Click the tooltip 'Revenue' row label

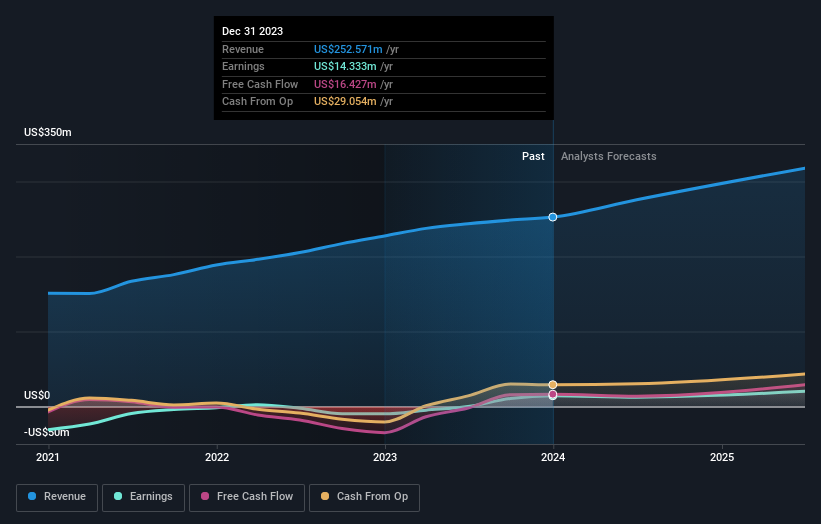243,49
